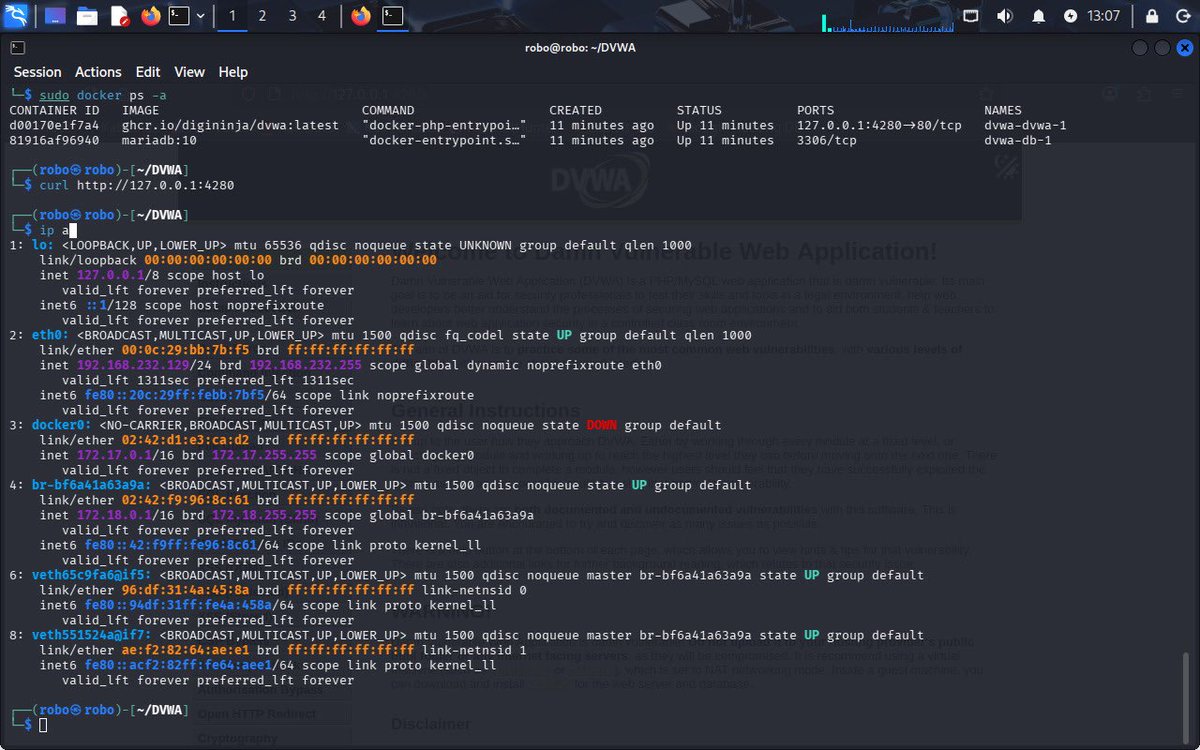Open the Edit menu
Image resolution: width=1200 pixels, height=750 pixels.
148,72
